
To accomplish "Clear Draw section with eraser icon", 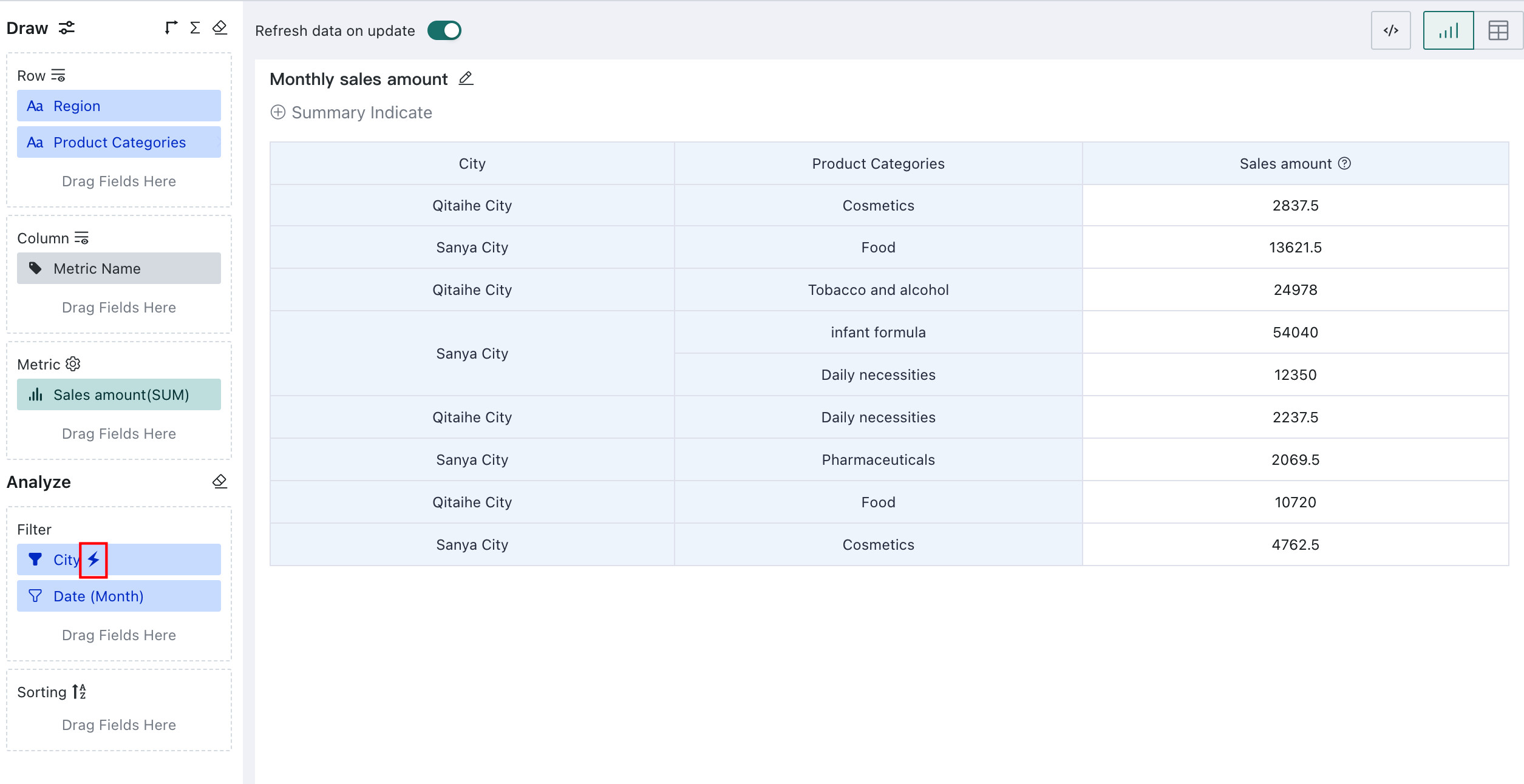I will 220,28.
